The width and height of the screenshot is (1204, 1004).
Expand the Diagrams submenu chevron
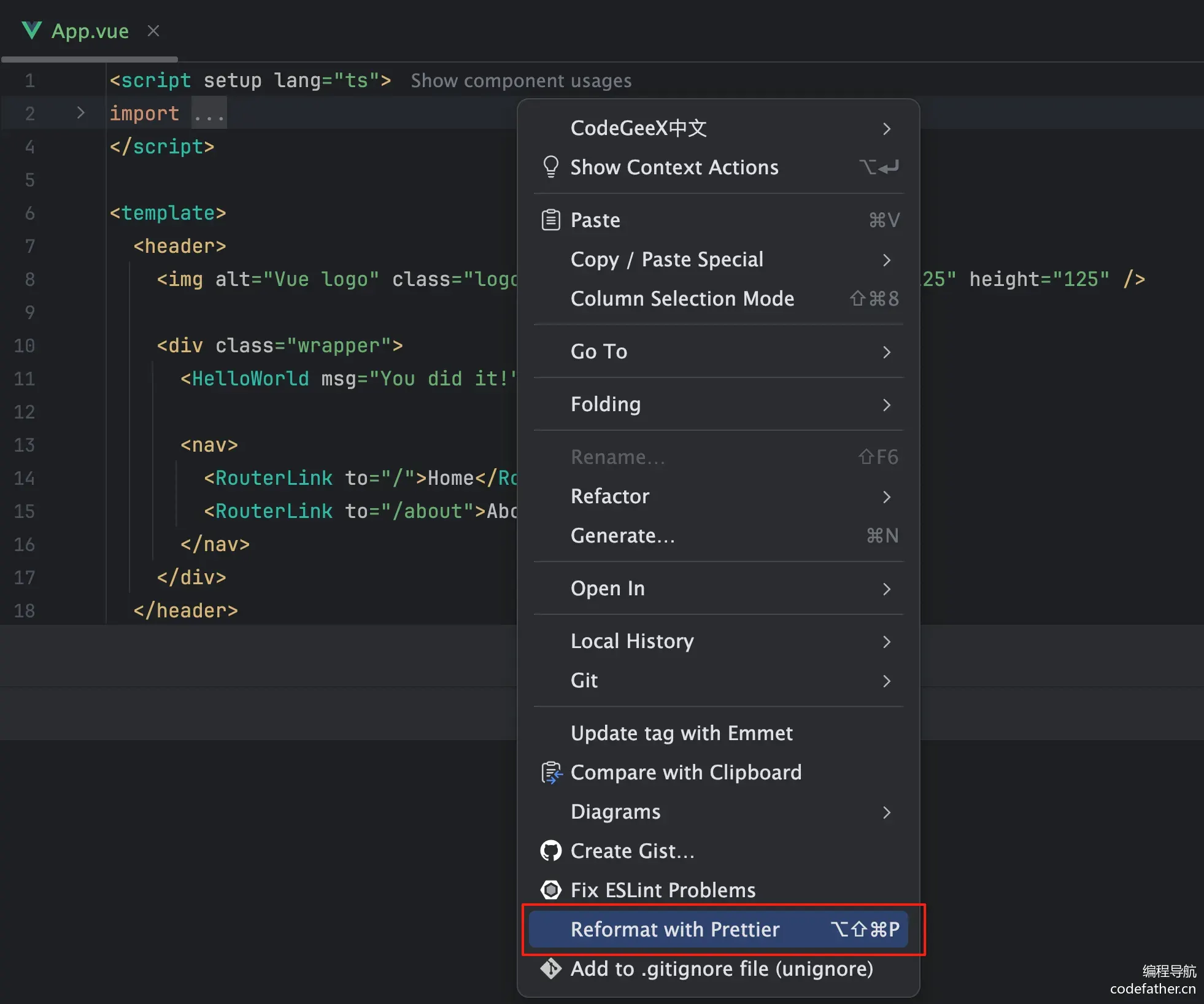tap(887, 812)
